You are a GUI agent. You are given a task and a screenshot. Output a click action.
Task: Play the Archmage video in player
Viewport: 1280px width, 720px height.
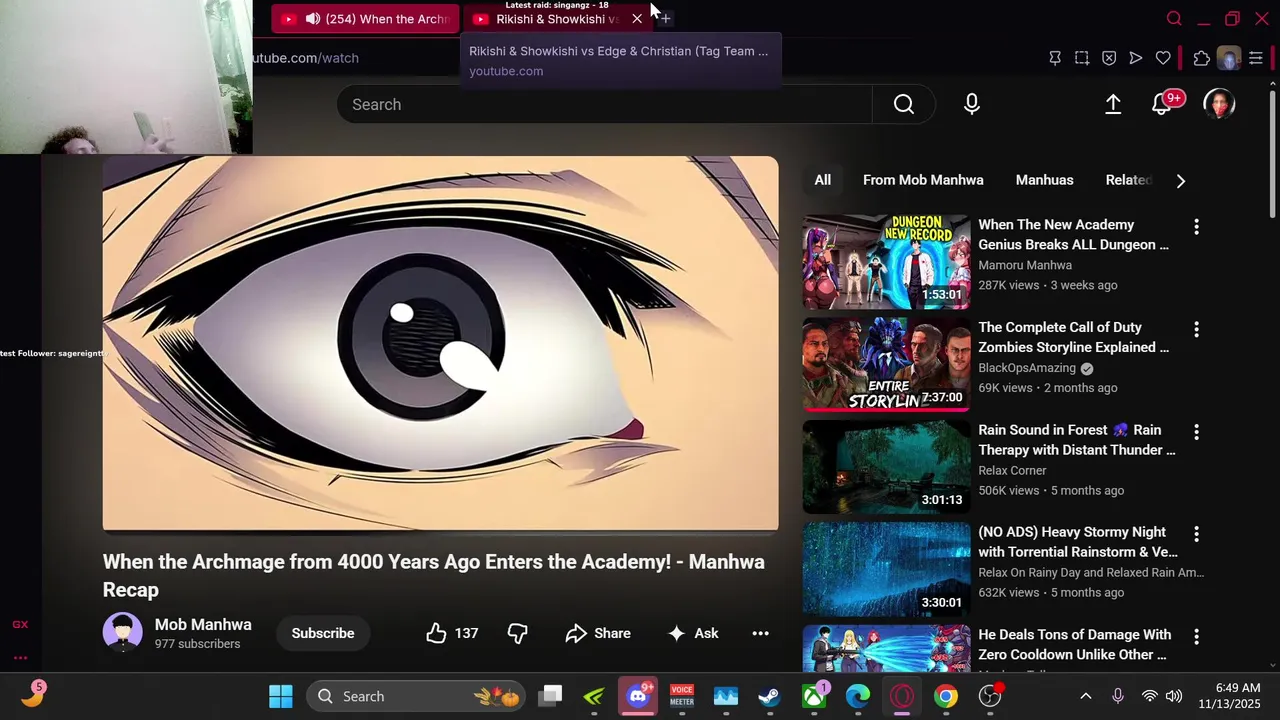coord(440,343)
